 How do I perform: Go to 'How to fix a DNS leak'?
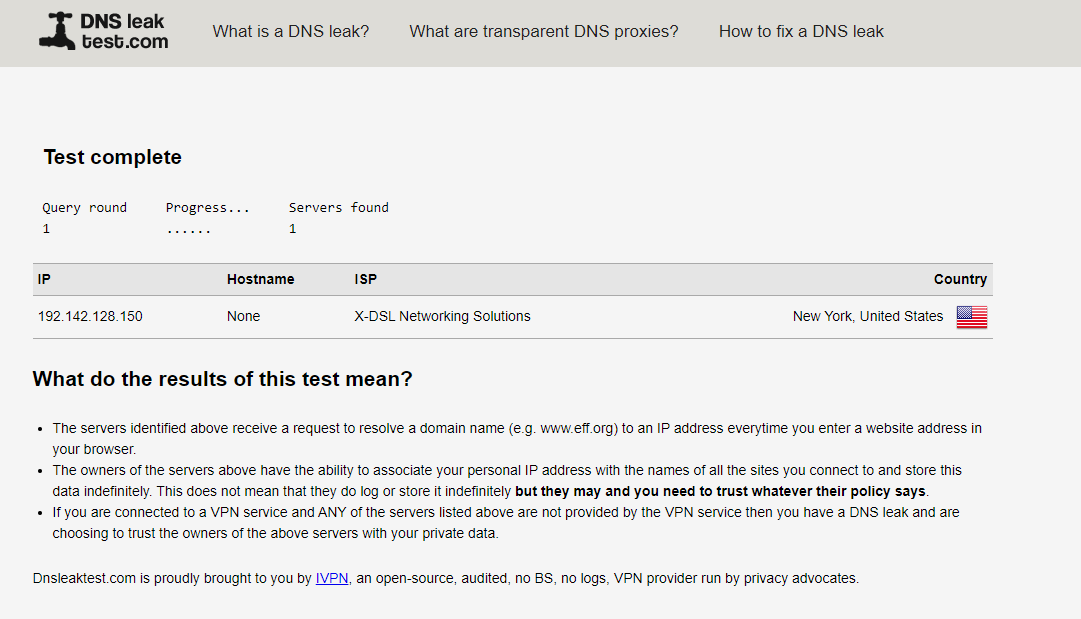pyautogui.click(x=801, y=32)
